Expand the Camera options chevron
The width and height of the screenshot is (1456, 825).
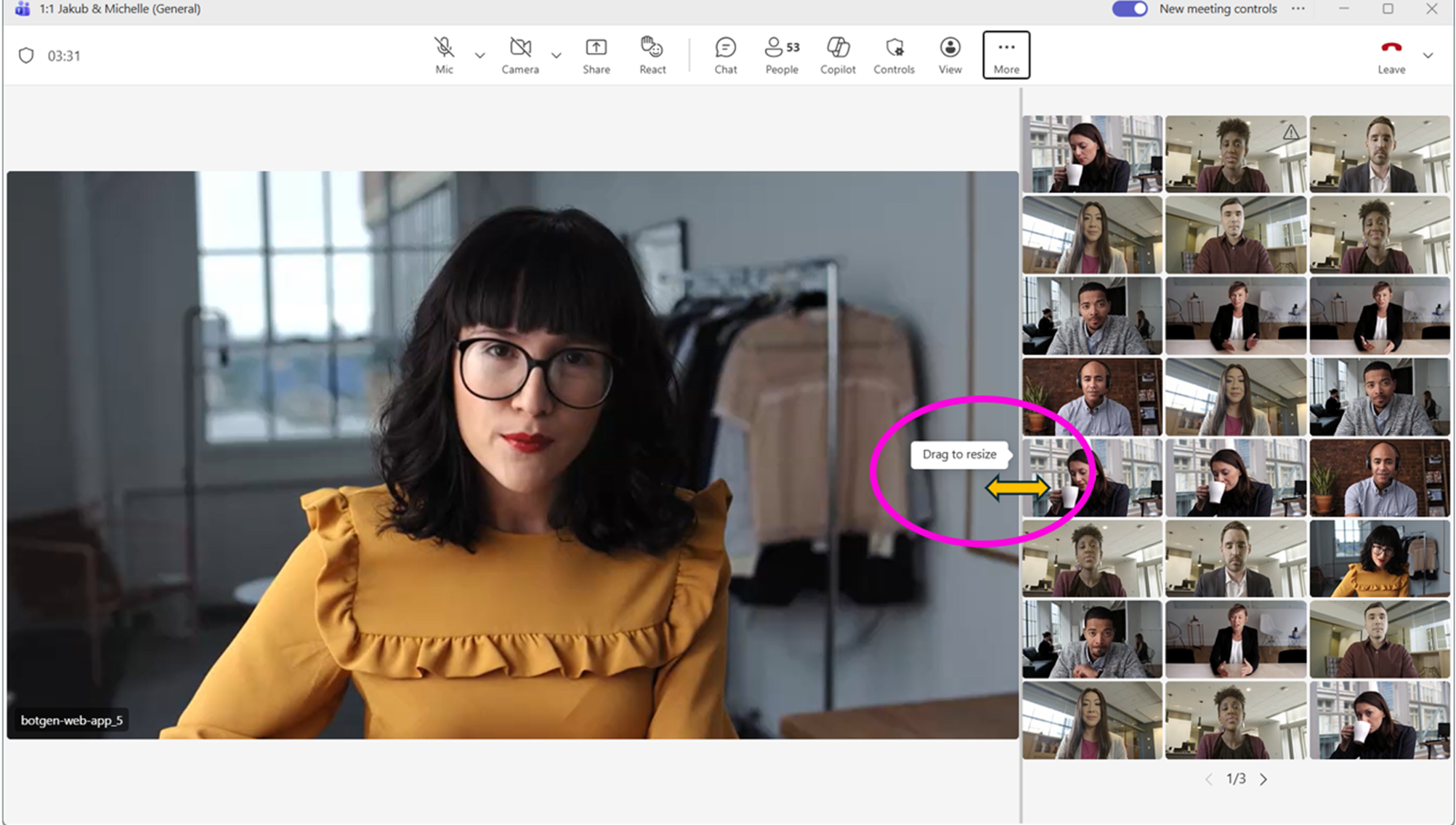(556, 55)
